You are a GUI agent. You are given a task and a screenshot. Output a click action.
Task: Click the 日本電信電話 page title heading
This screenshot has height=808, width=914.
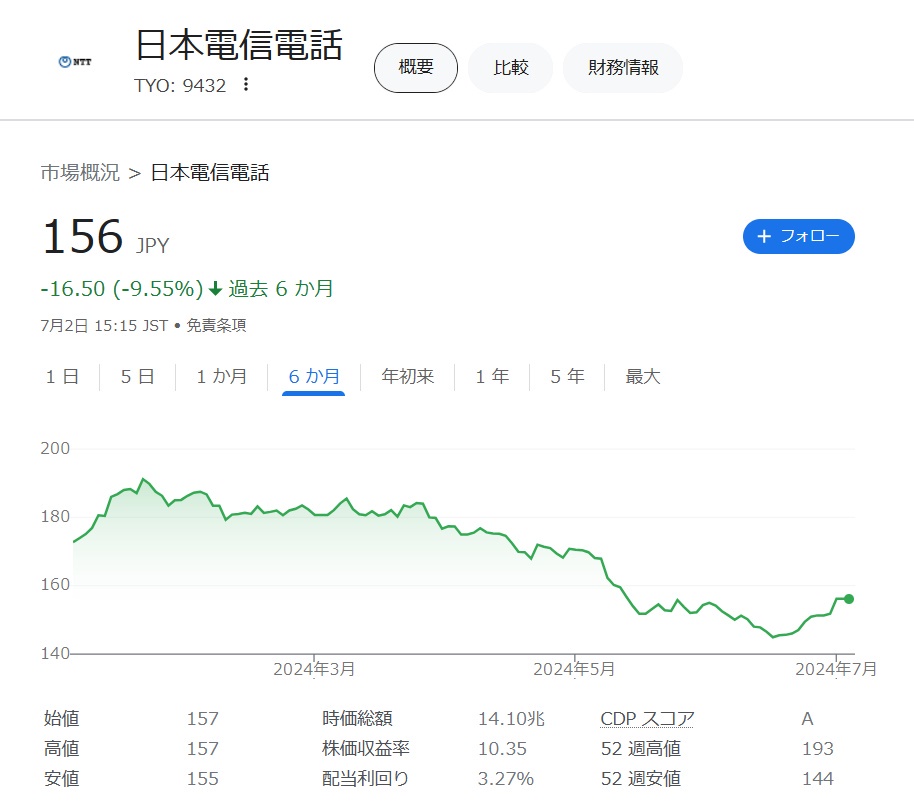239,45
